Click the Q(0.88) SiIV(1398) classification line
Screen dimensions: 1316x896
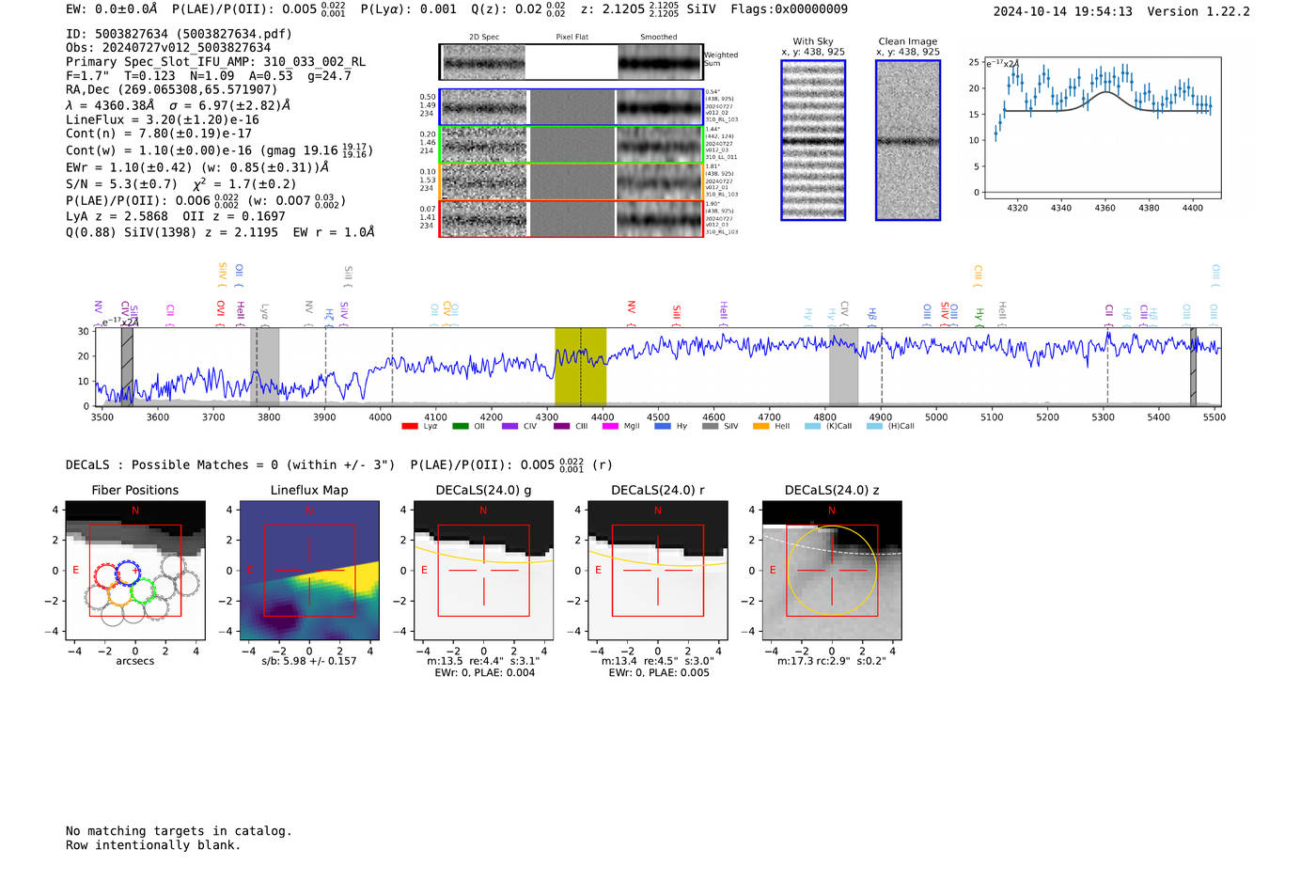click(x=220, y=232)
